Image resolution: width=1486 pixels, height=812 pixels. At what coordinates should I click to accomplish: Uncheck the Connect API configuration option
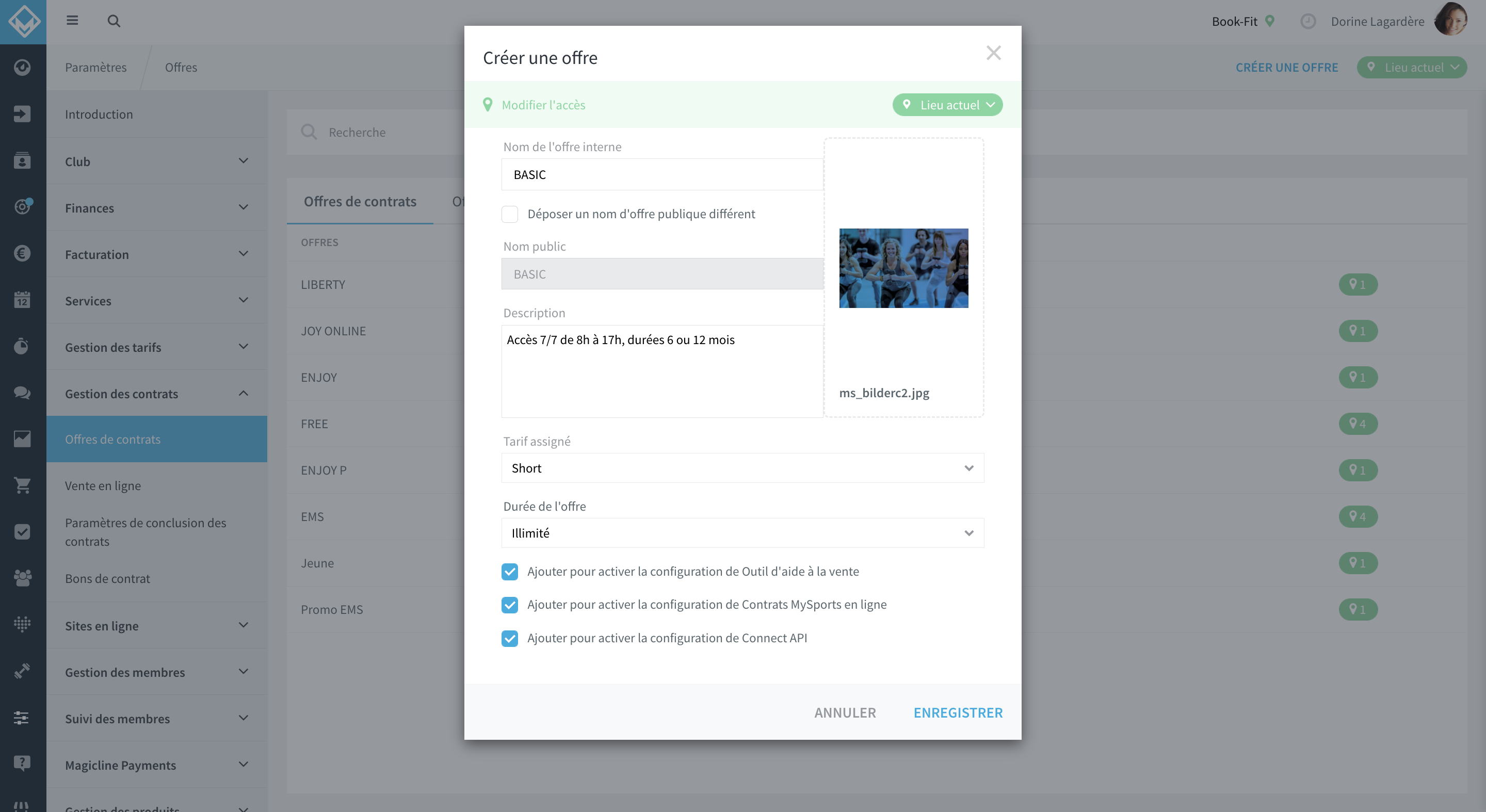click(x=509, y=638)
